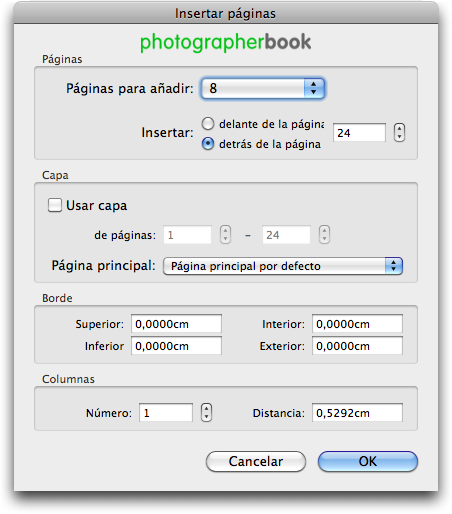Confirm with the OK button
Image resolution: width=452 pixels, height=514 pixels.
point(368,461)
